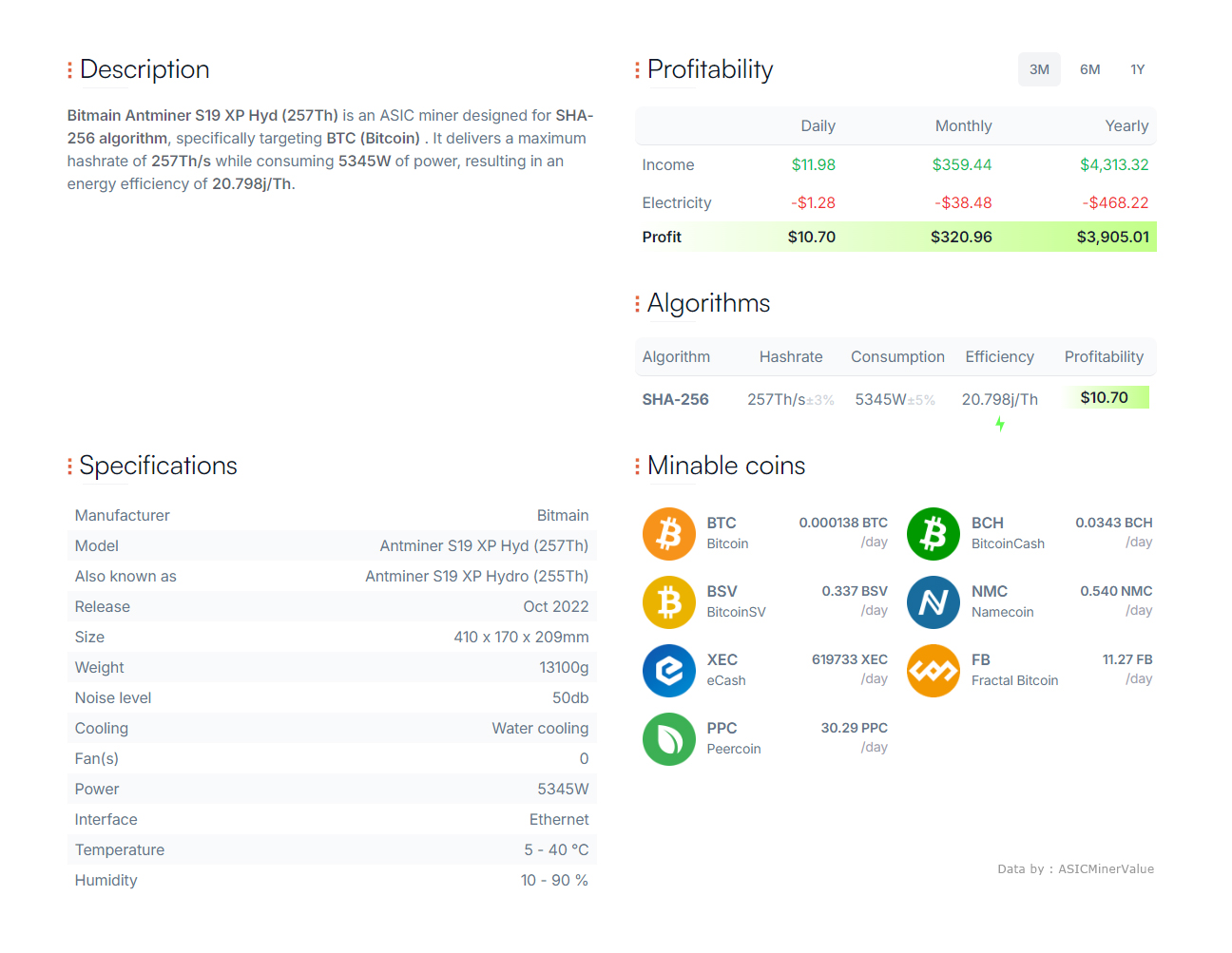Screen dimensions: 1232x953
Task: Click the power value 5345W in Specifications
Action: click(x=563, y=789)
